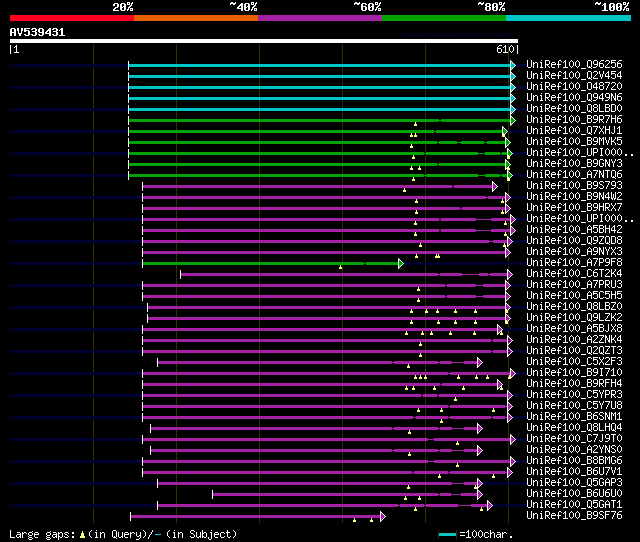Select the UniRef100_C5YPR3 label
Screen dimensions: 640x542
[x=574, y=395]
